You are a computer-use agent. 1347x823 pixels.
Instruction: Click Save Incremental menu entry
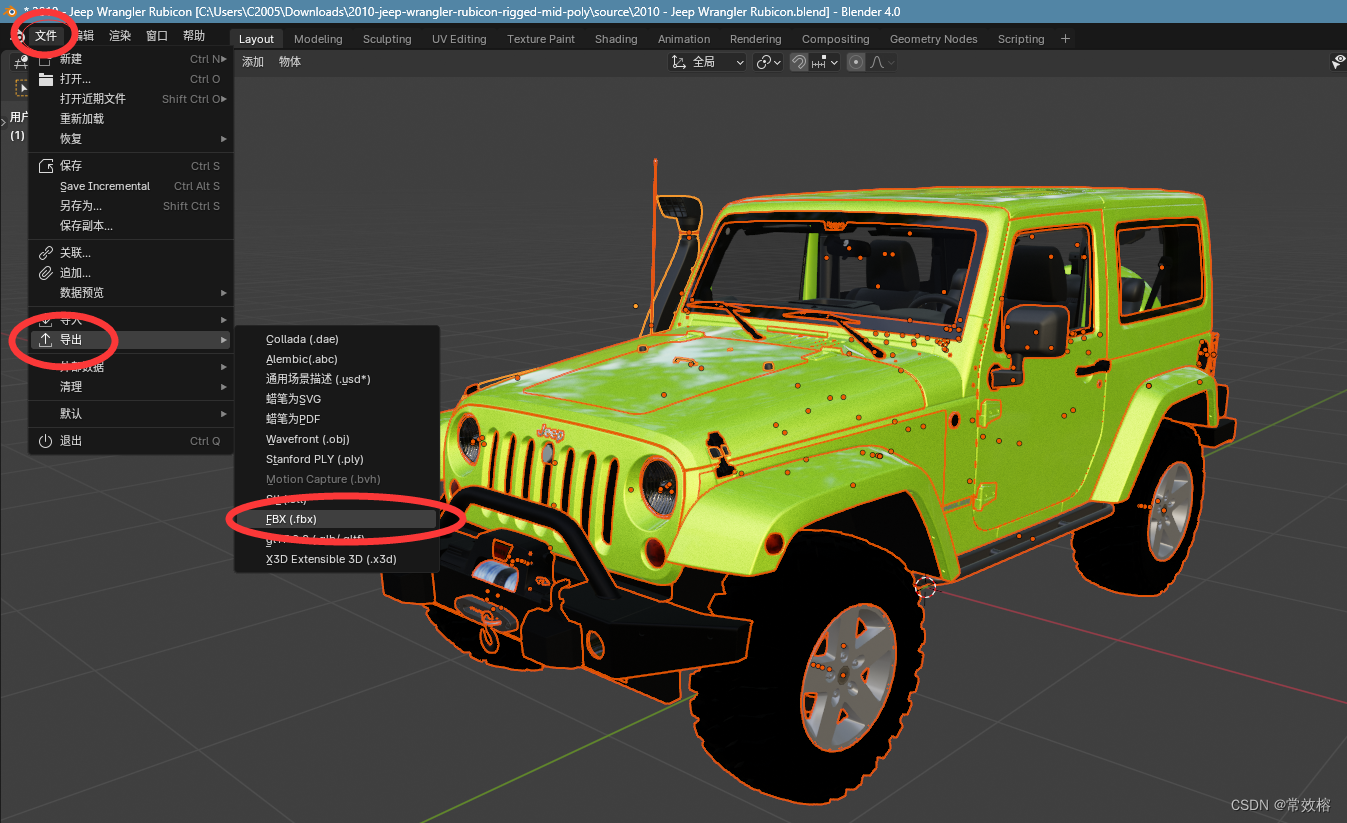pos(131,186)
